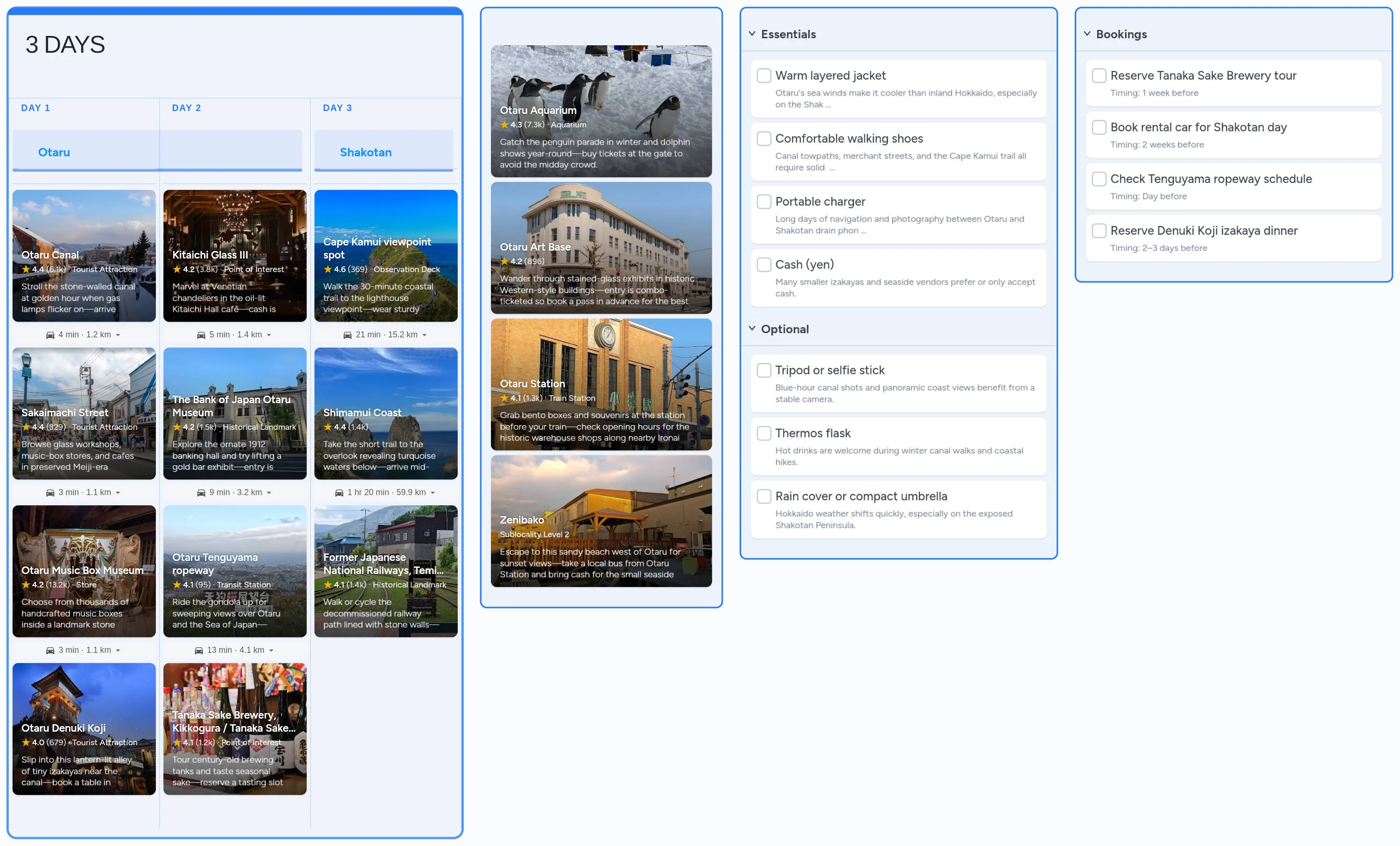Click car icon below Otaru Music Box Museum
This screenshot has width=1400, height=846.
click(50, 650)
